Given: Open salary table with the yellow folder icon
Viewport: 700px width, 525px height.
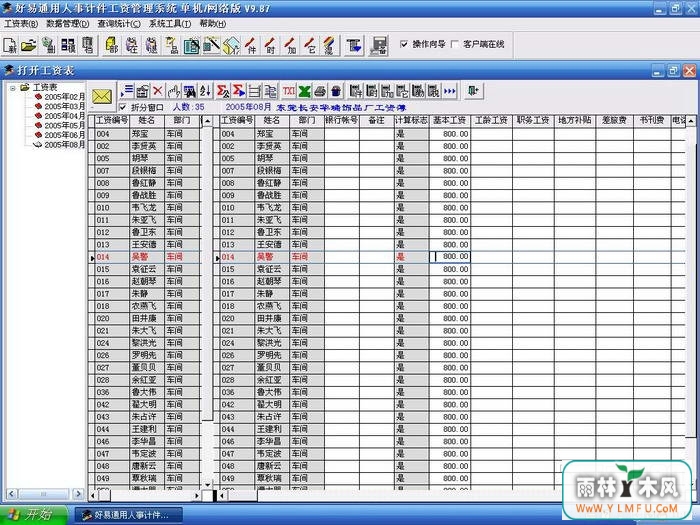Looking at the screenshot, I should click(29, 45).
